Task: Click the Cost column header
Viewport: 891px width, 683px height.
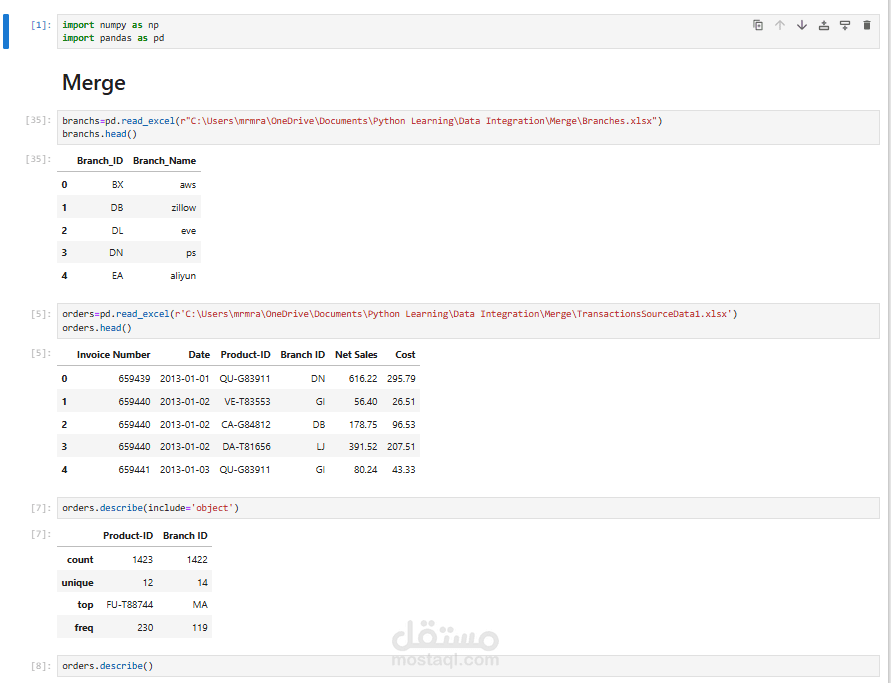Action: tap(405, 355)
